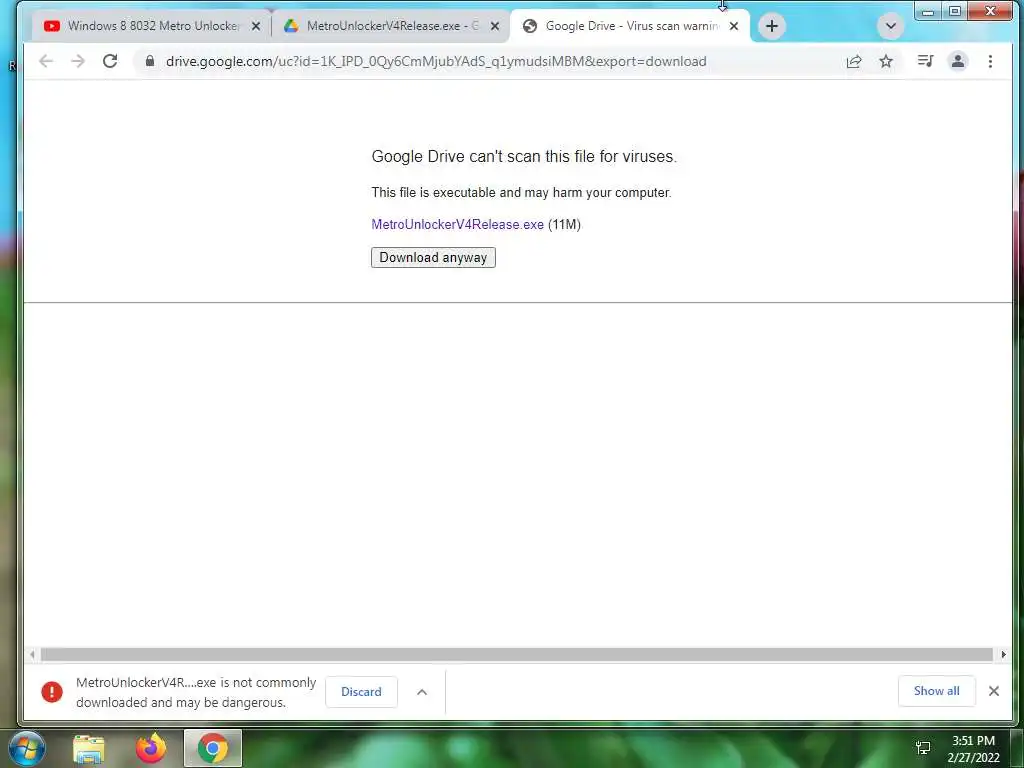Click the 'can't scan this file' heading

tap(524, 157)
